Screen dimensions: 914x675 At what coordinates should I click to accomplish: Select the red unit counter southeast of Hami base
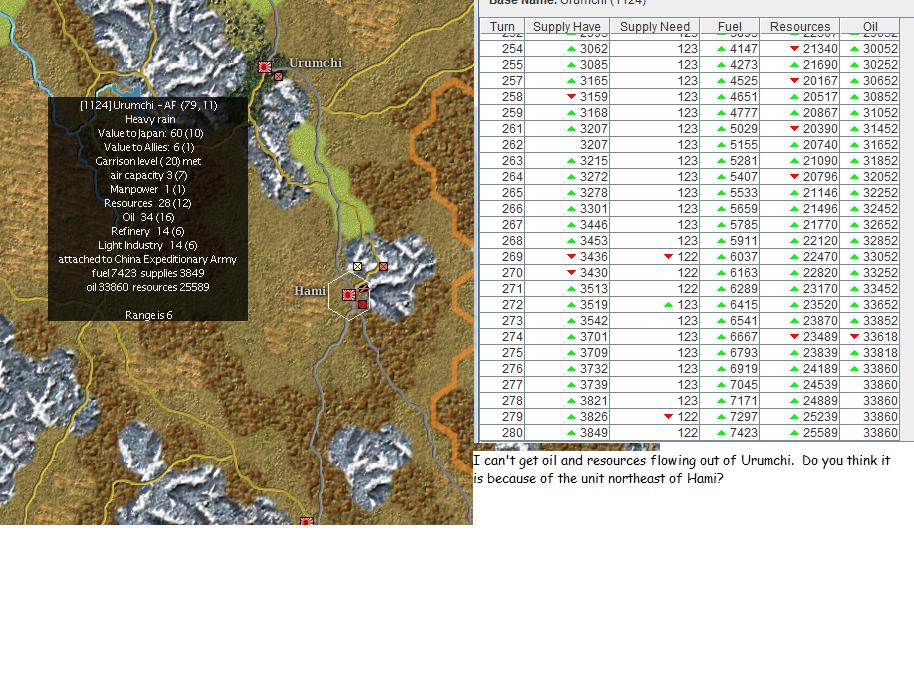(363, 304)
